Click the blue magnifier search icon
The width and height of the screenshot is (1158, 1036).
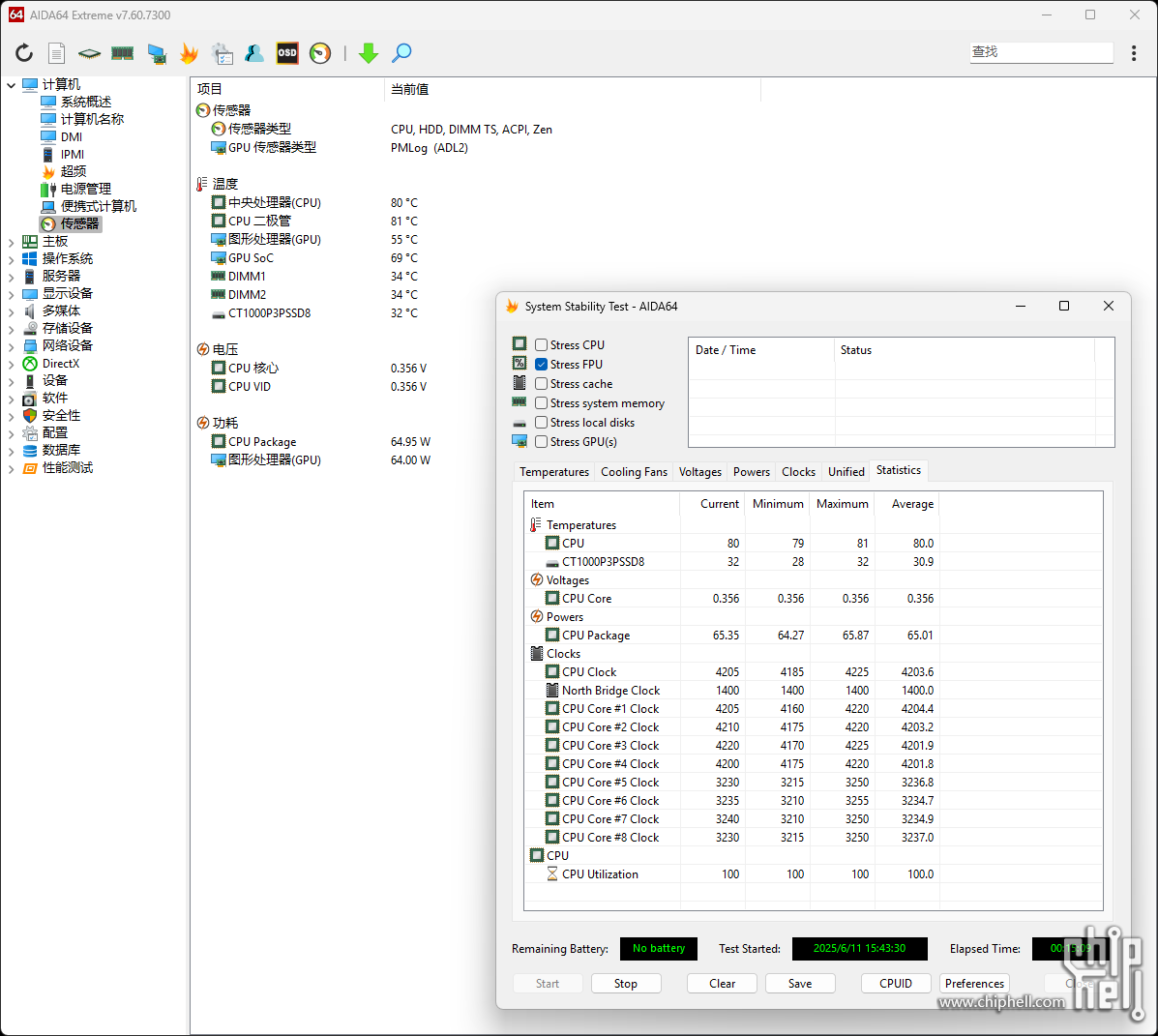401,53
